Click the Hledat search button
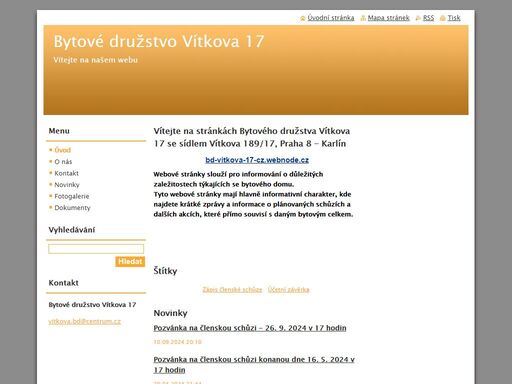This screenshot has height=384, width=512. (130, 262)
